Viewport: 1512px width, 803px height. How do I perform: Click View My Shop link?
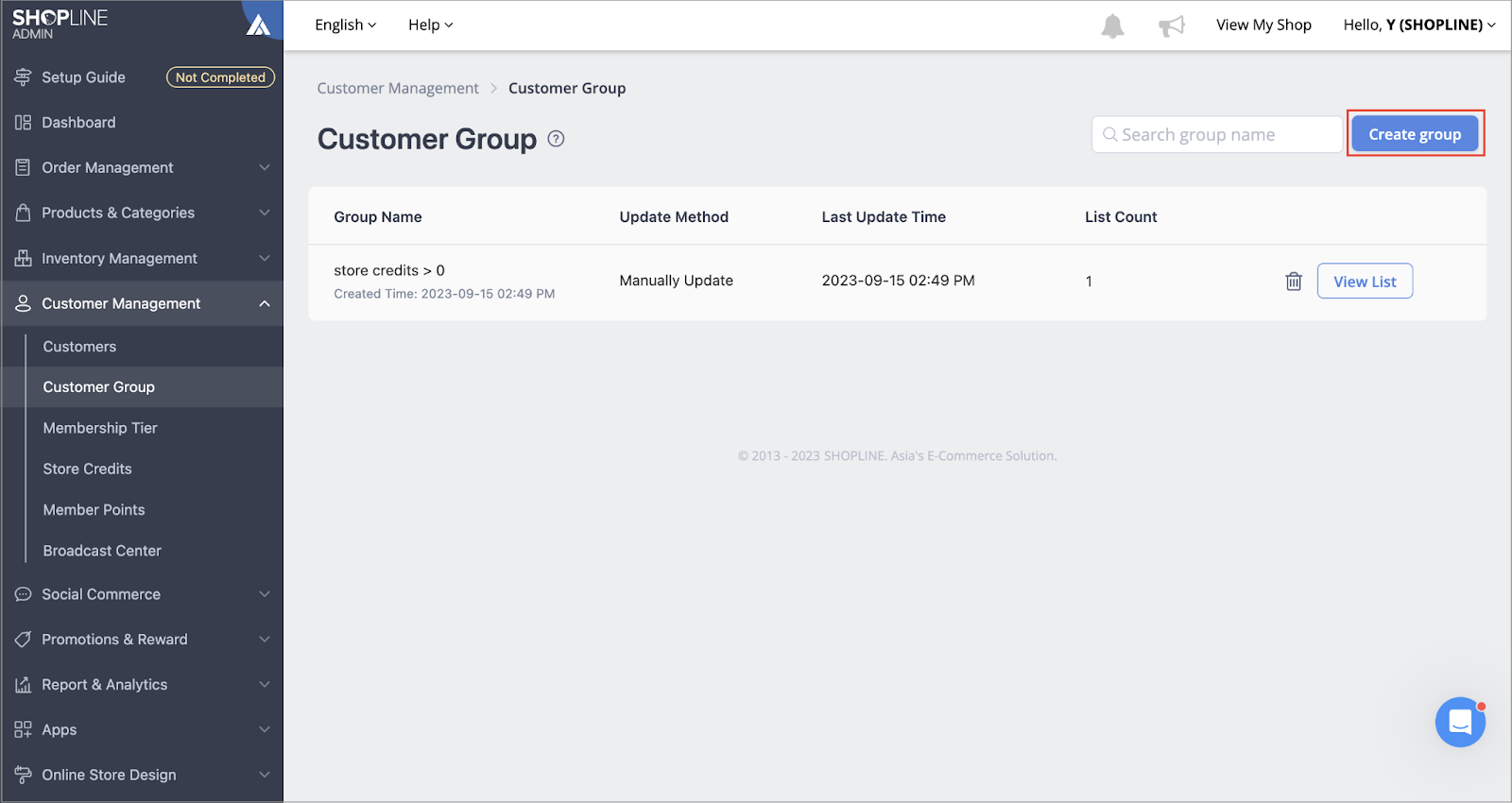[1263, 25]
